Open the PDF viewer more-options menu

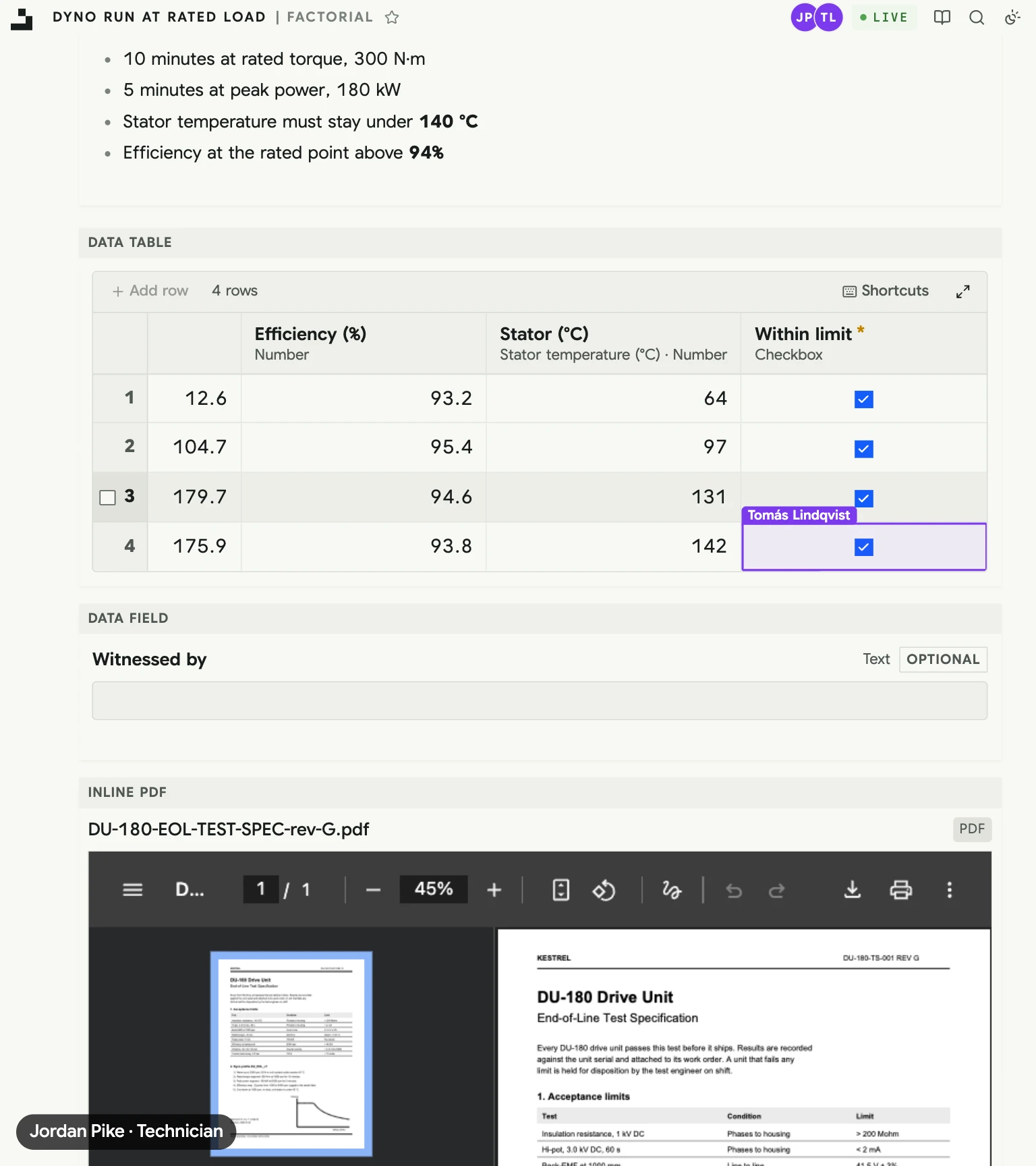(950, 890)
